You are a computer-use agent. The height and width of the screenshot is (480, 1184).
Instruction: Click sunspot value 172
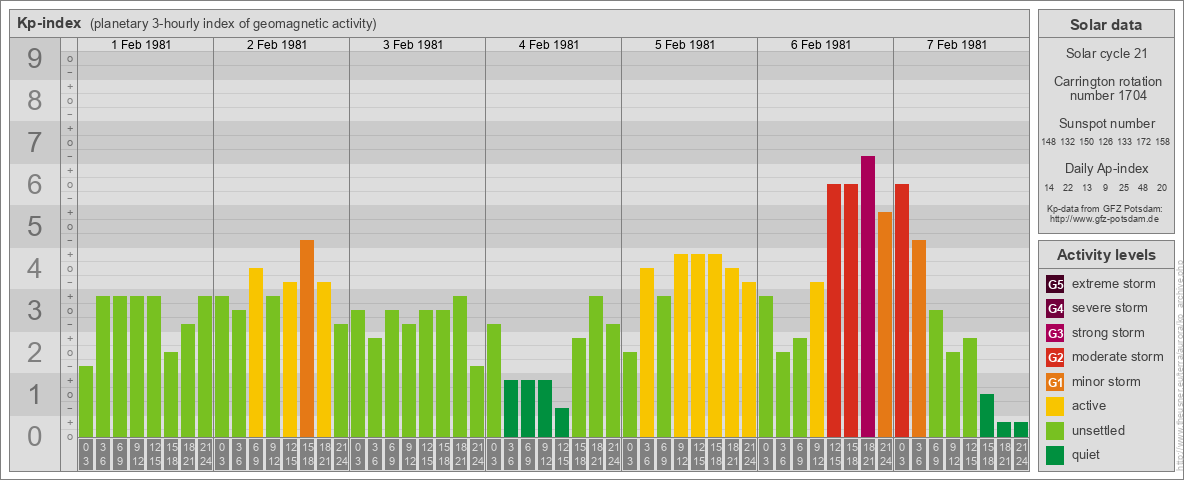[1146, 142]
